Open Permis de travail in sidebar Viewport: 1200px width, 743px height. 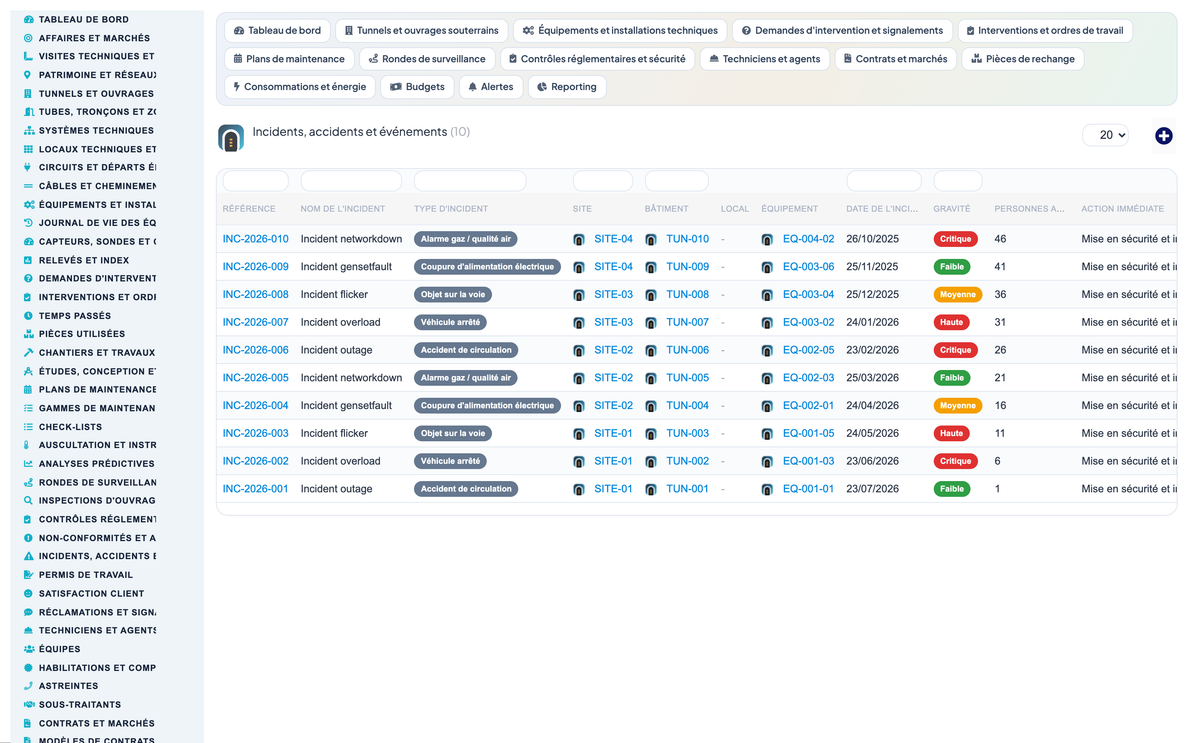[x=85, y=575]
